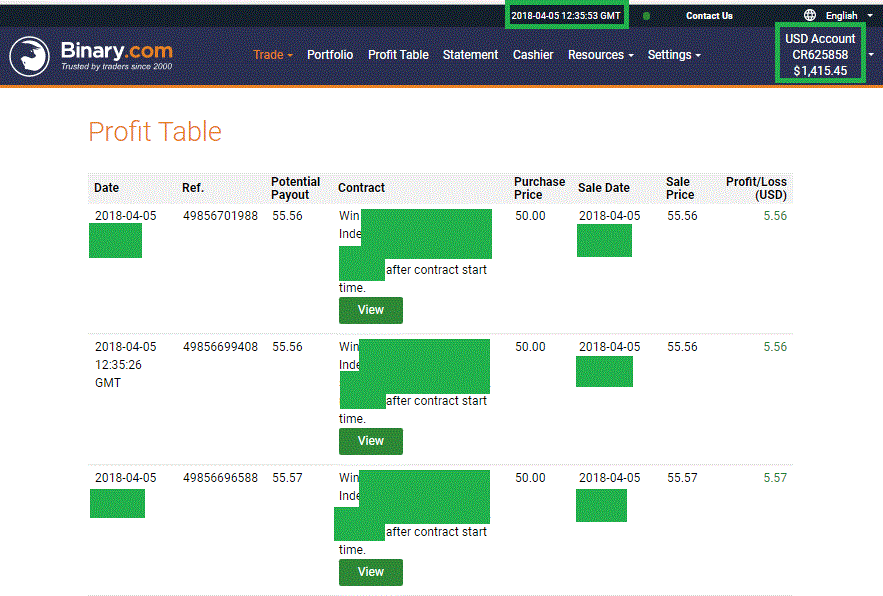This screenshot has height=596, width=883.
Task: Click the 5.57 profit value
Action: pyautogui.click(x=775, y=478)
